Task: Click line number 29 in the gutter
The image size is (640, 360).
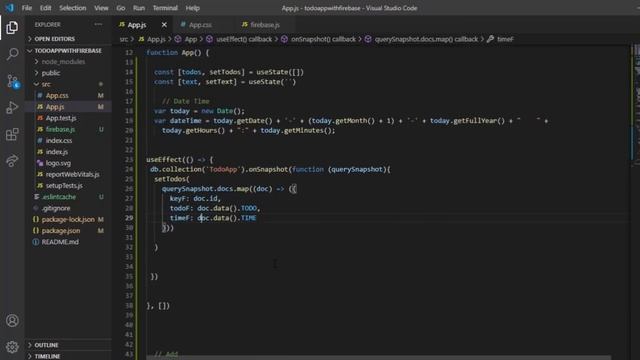Action: (129, 218)
